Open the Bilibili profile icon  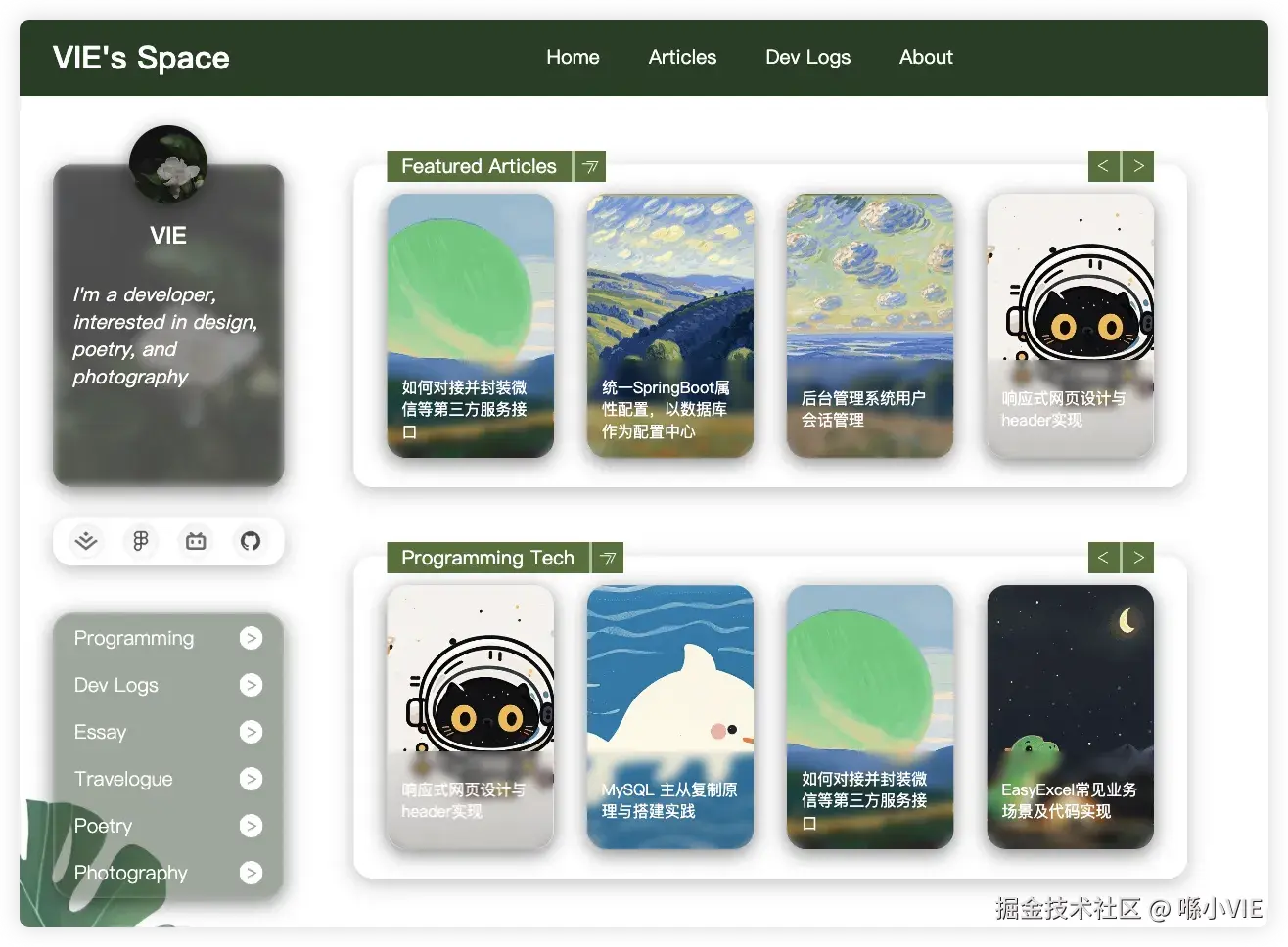pyautogui.click(x=196, y=541)
